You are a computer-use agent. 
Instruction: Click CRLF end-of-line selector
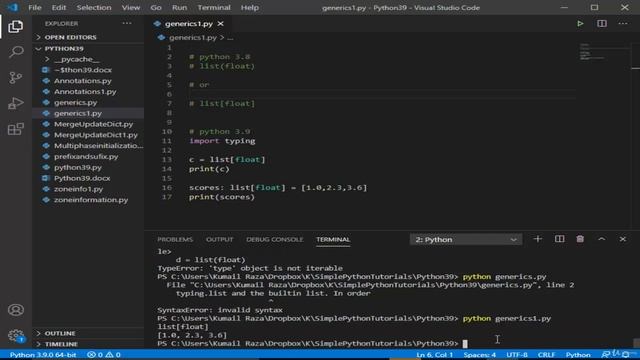tap(546, 355)
